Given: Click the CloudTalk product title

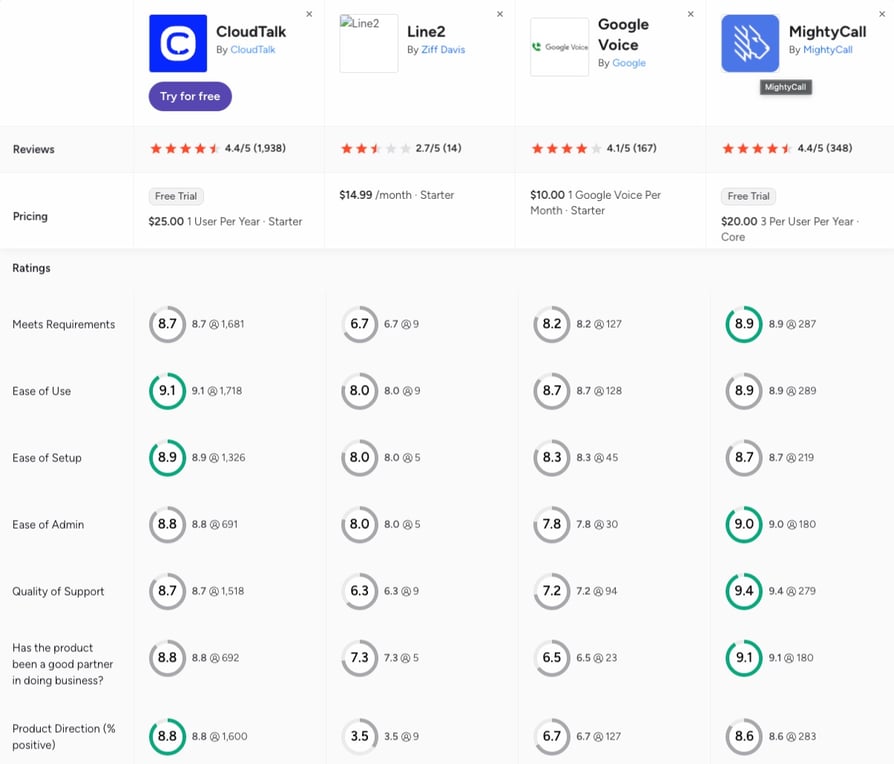Looking at the screenshot, I should pos(251,31).
